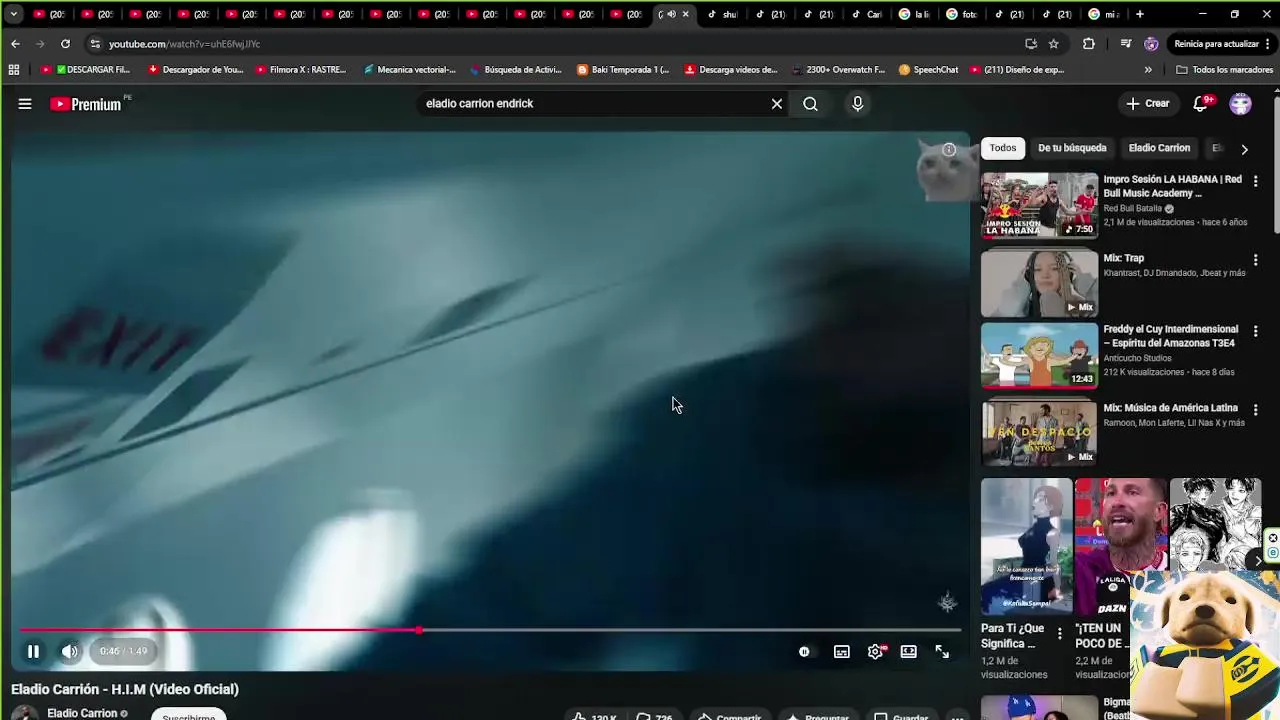Screen dimensions: 1280x720
Task: Open options for Impro Sesión LA HABANA video
Action: coord(1255,181)
